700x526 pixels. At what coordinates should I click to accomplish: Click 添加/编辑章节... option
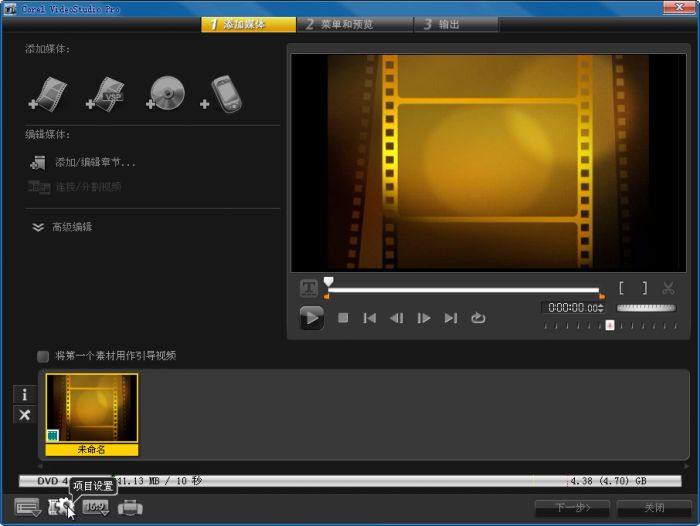(x=95, y=162)
